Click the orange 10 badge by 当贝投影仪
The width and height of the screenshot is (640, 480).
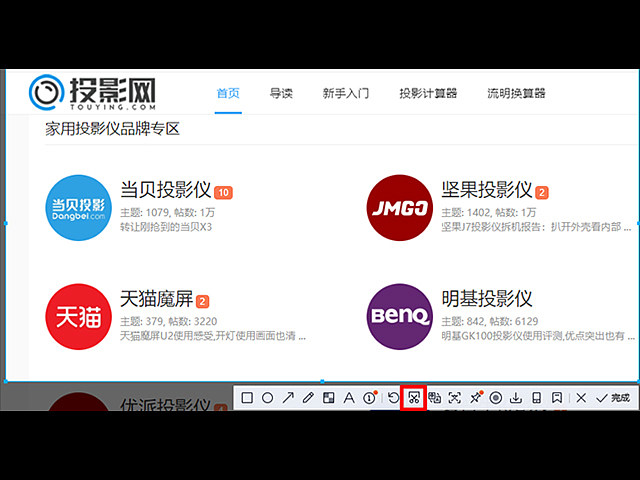[223, 193]
